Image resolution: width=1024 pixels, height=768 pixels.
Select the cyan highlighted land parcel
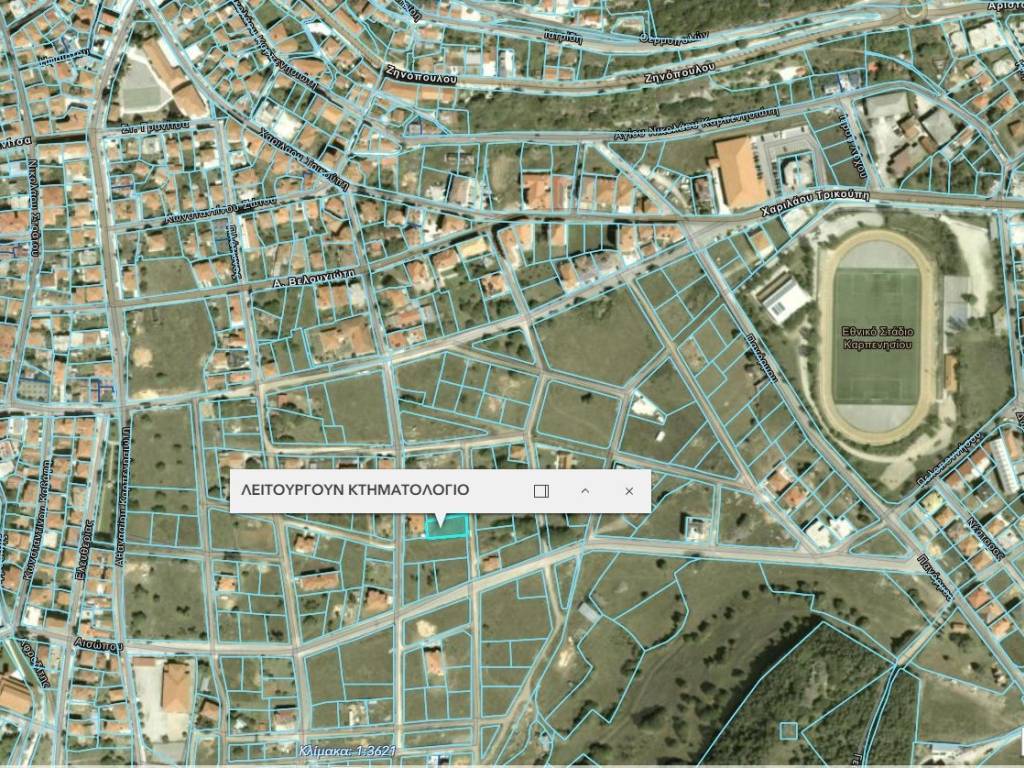[448, 528]
